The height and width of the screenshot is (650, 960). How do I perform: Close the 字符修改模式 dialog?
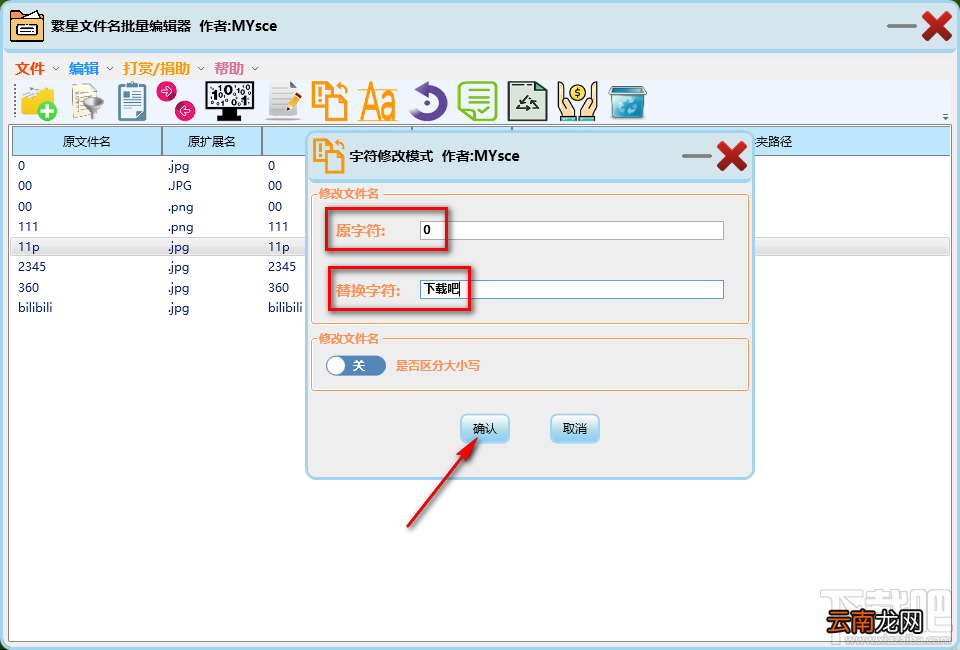732,156
